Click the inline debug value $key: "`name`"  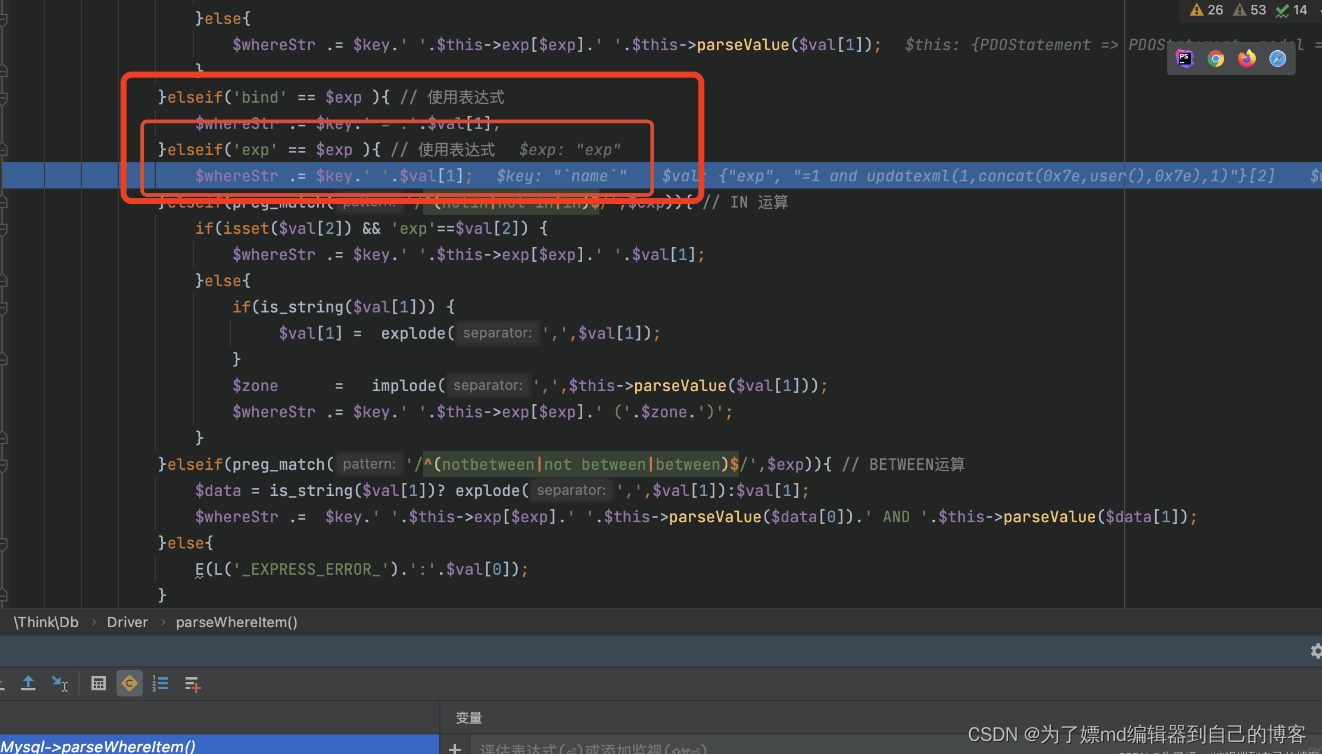coord(562,176)
